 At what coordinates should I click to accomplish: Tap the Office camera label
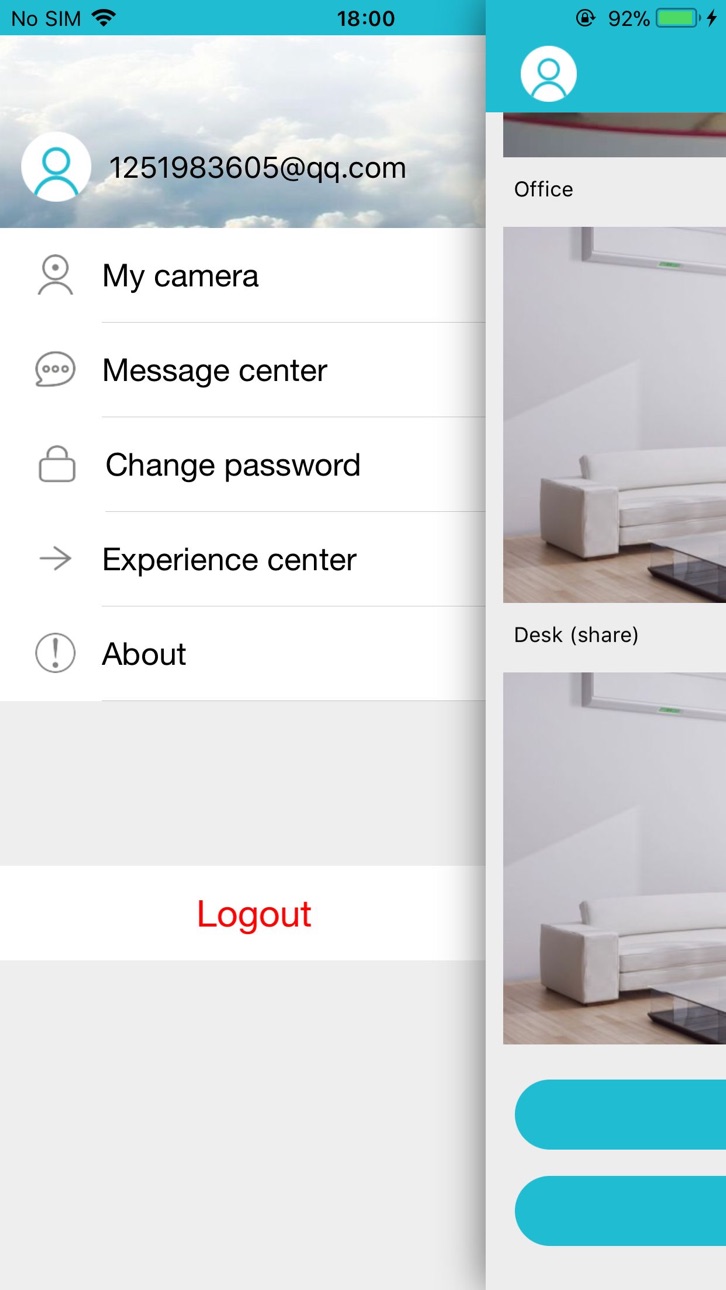tap(543, 189)
